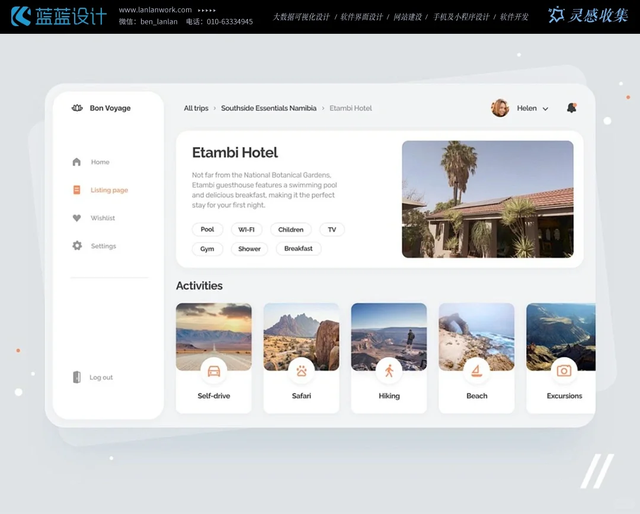
Task: Click the Beach card label
Action: pos(477,396)
